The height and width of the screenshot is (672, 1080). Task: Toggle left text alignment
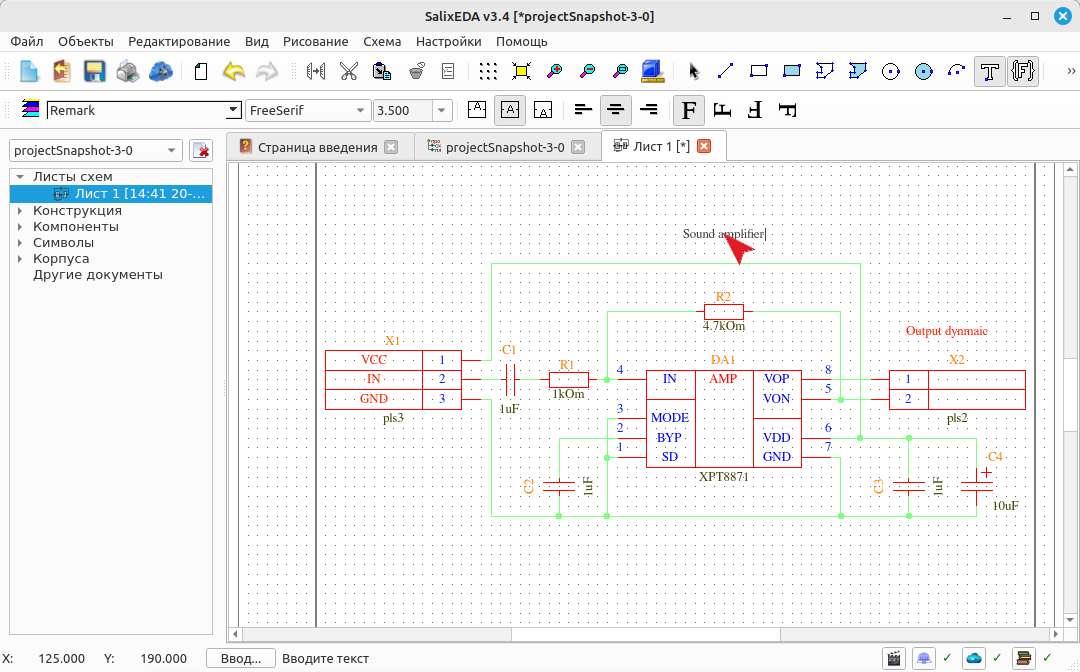tap(583, 109)
